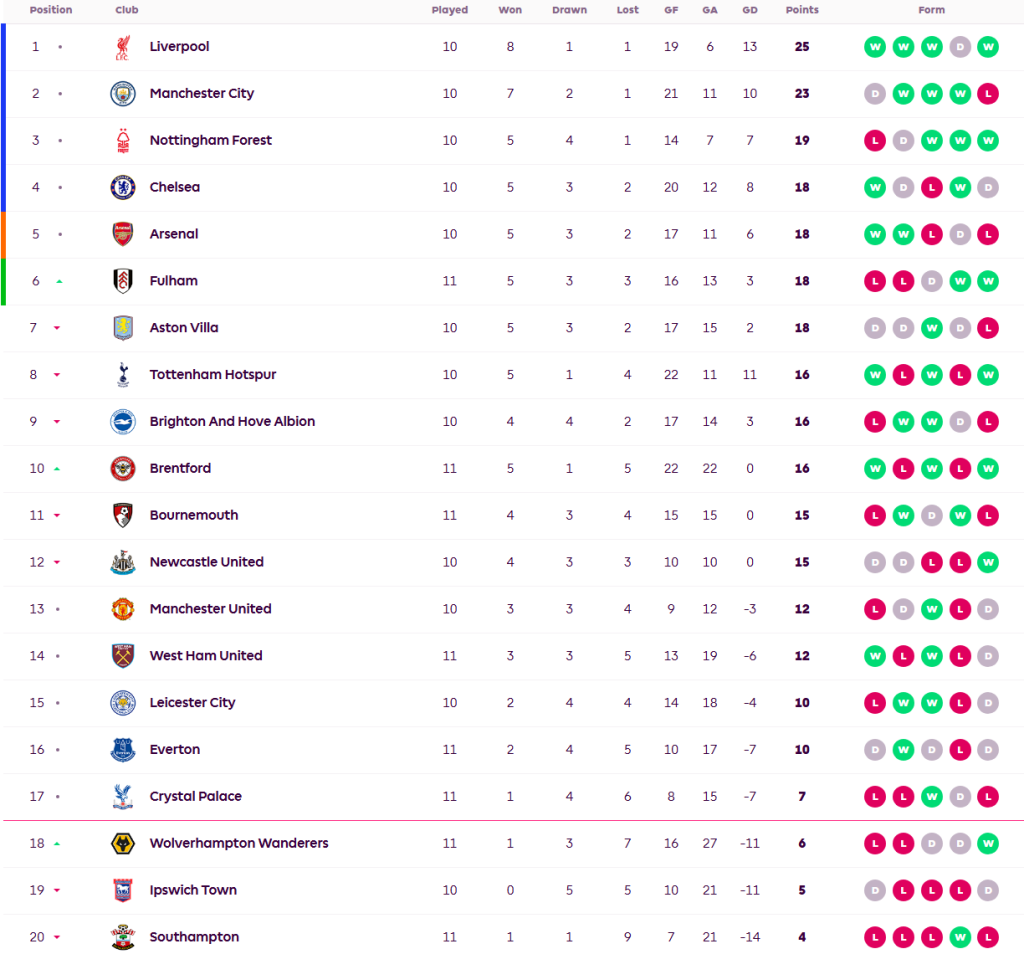1024x954 pixels.
Task: Click the Manchester City club badge
Action: tap(122, 94)
